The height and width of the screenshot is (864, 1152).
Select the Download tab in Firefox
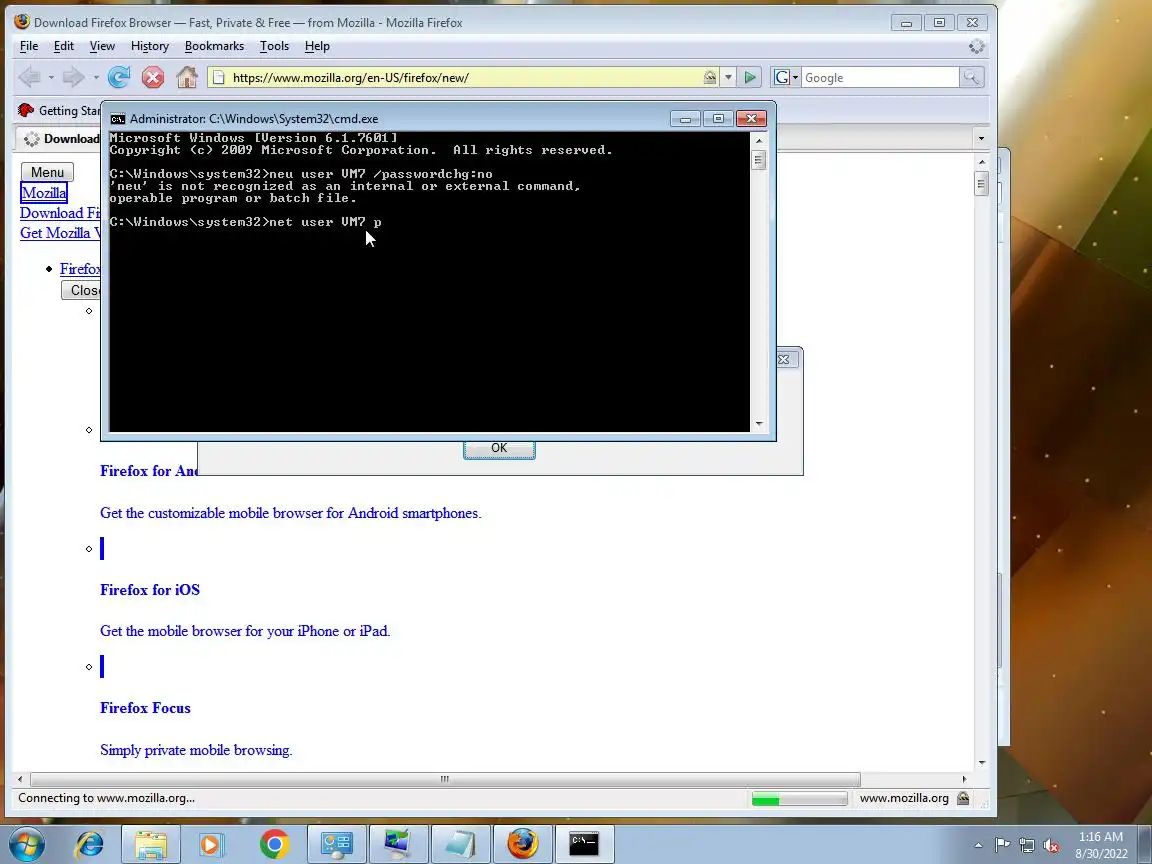pyautogui.click(x=59, y=139)
